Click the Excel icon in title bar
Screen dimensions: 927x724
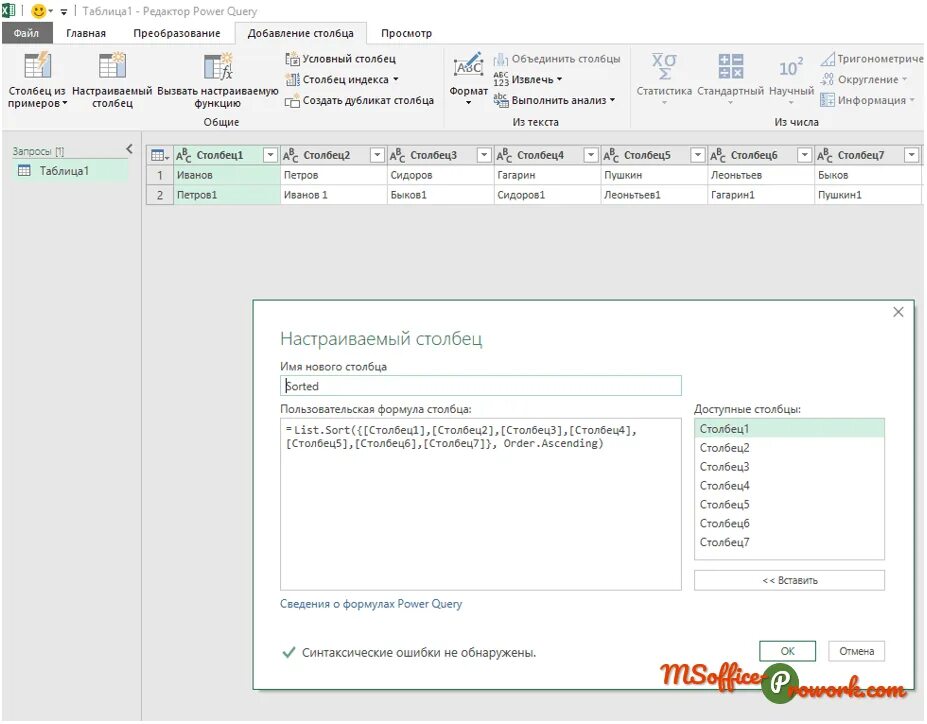click(x=8, y=10)
